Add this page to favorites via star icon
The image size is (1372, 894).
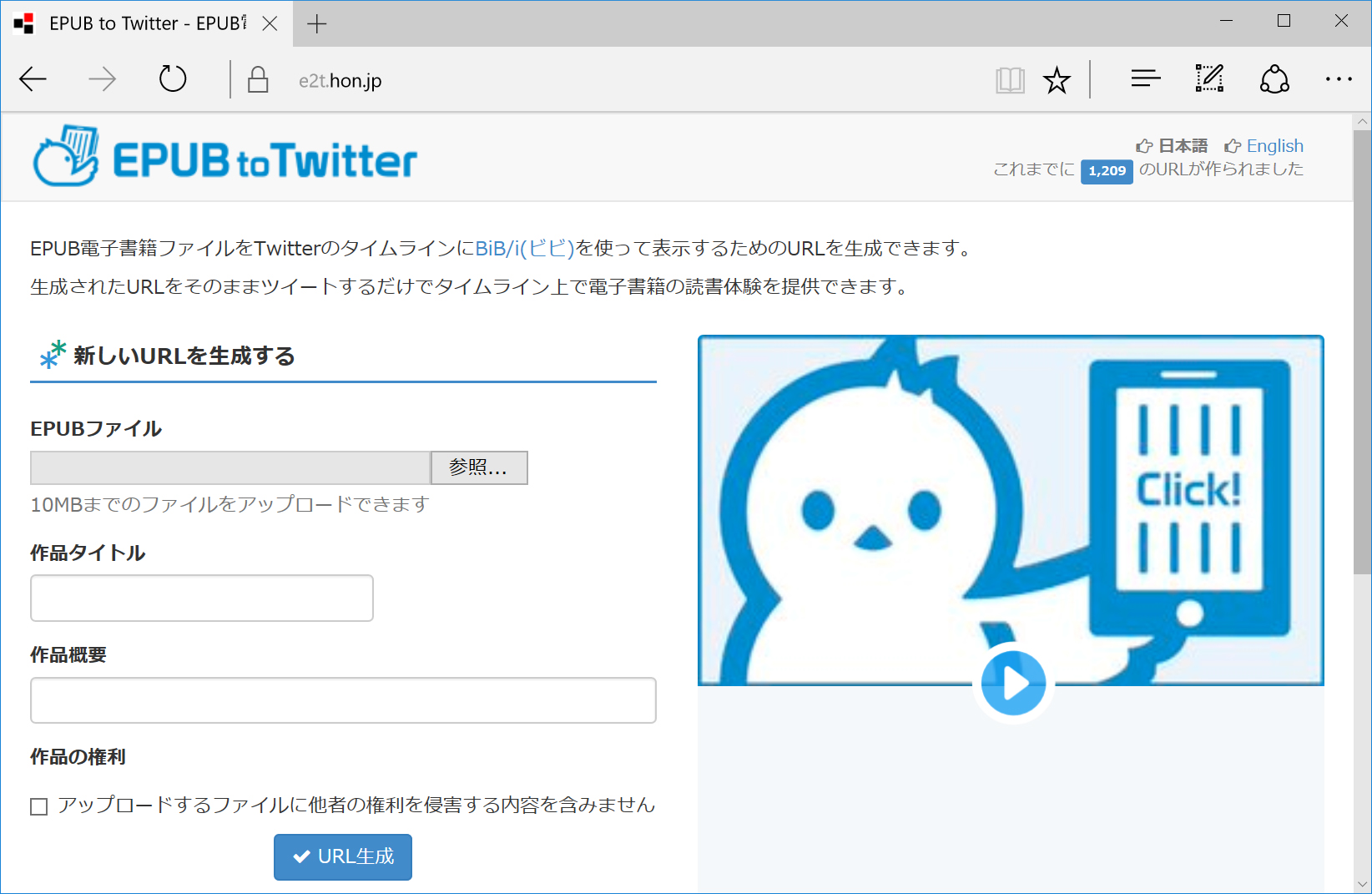click(1057, 79)
